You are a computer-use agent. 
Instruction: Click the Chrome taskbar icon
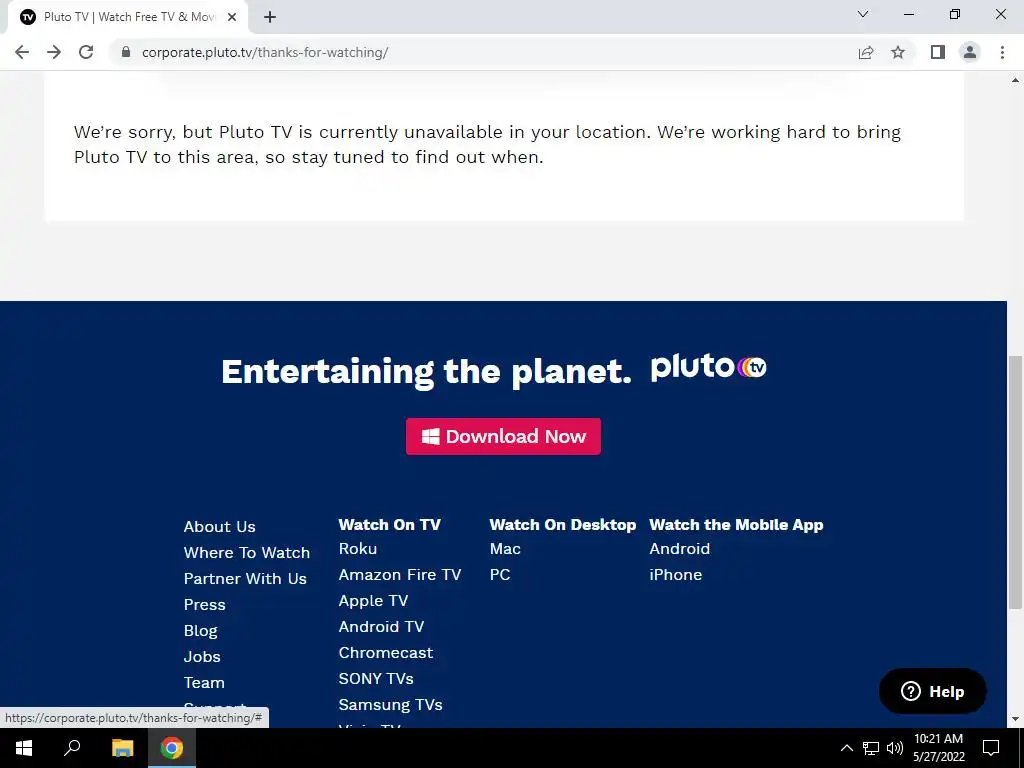point(172,748)
